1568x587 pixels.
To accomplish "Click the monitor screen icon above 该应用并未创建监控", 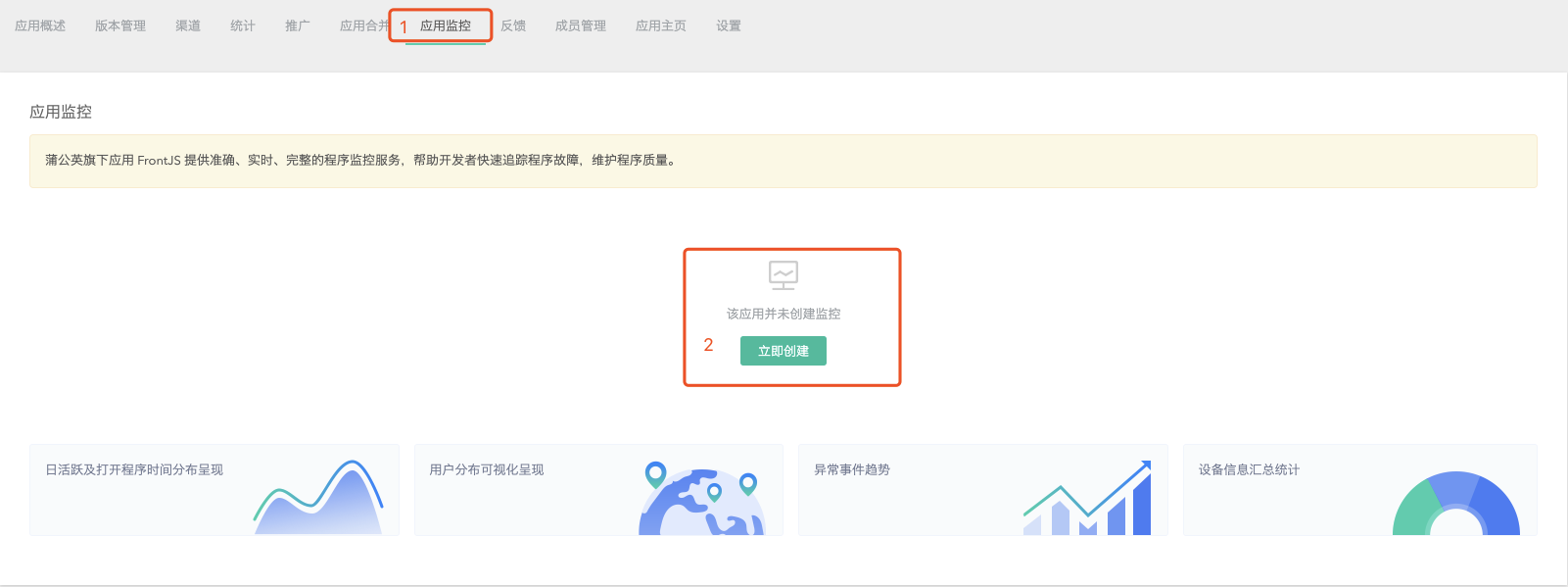I will point(784,275).
